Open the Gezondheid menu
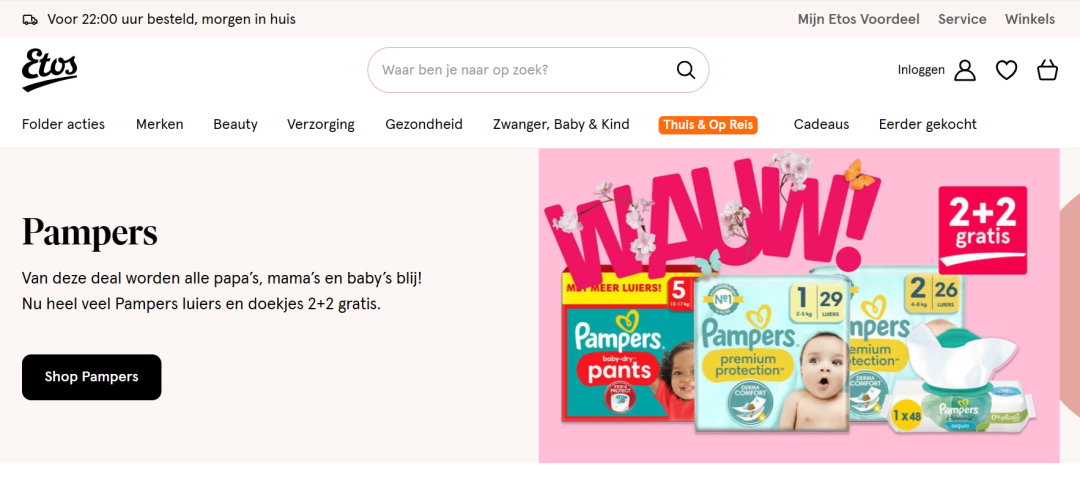This screenshot has width=1080, height=487. [424, 125]
